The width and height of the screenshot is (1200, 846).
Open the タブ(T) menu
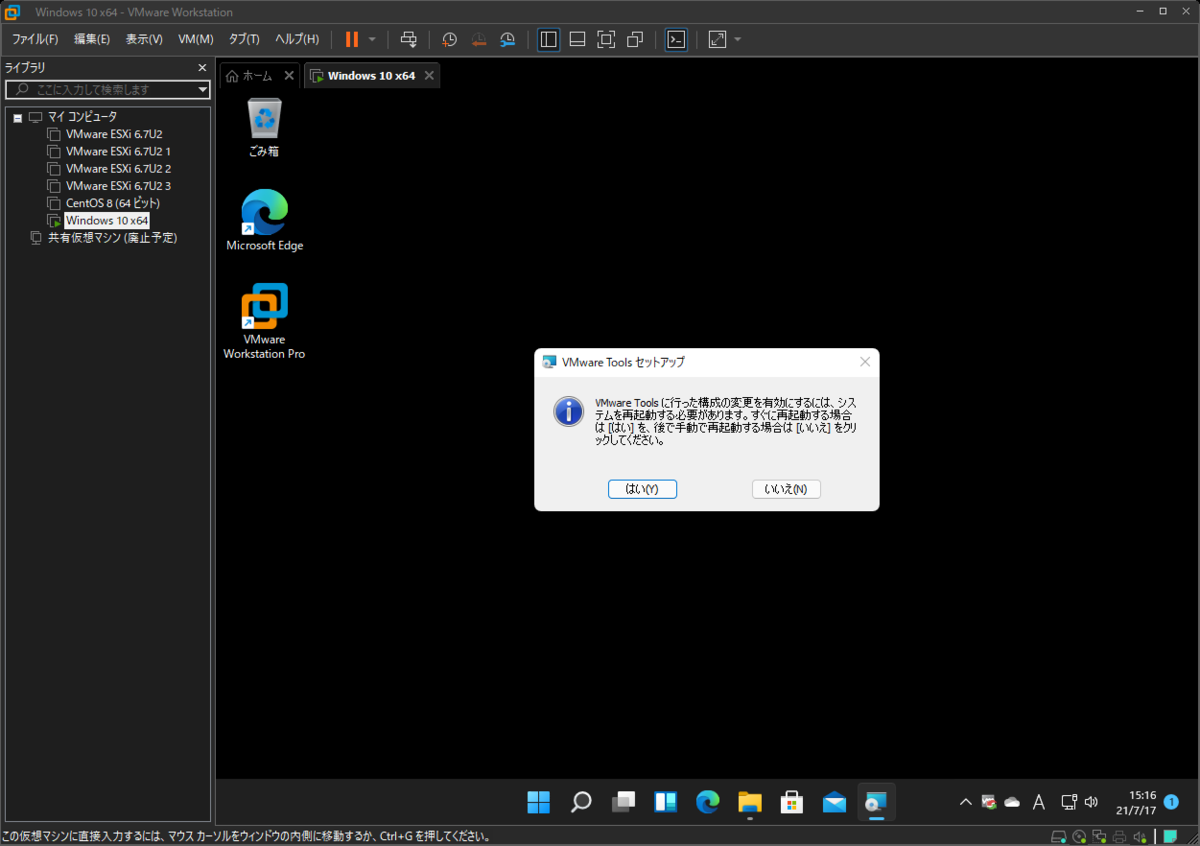tap(244, 39)
